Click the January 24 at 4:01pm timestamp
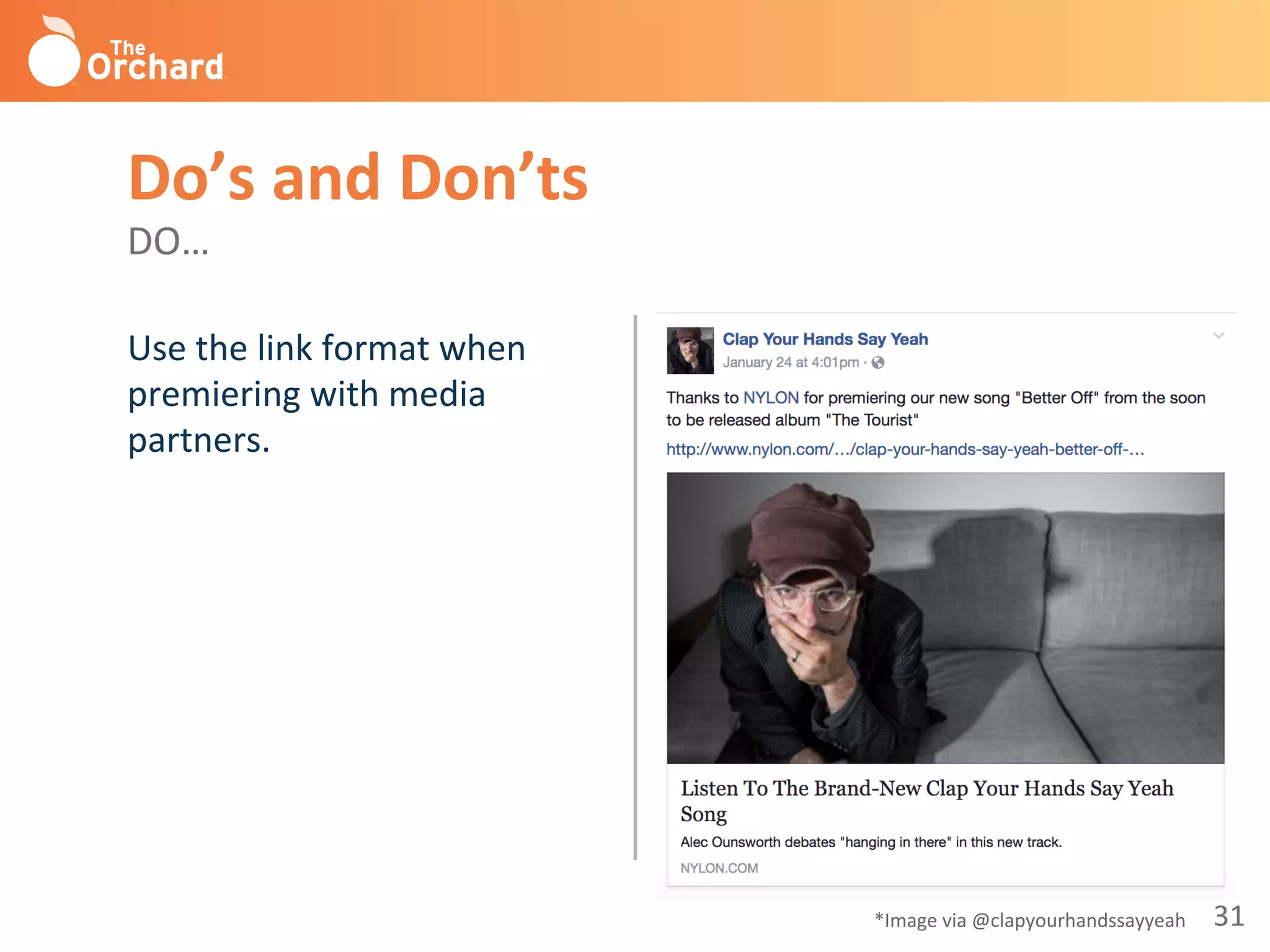The width and height of the screenshot is (1270, 952). coord(791,363)
